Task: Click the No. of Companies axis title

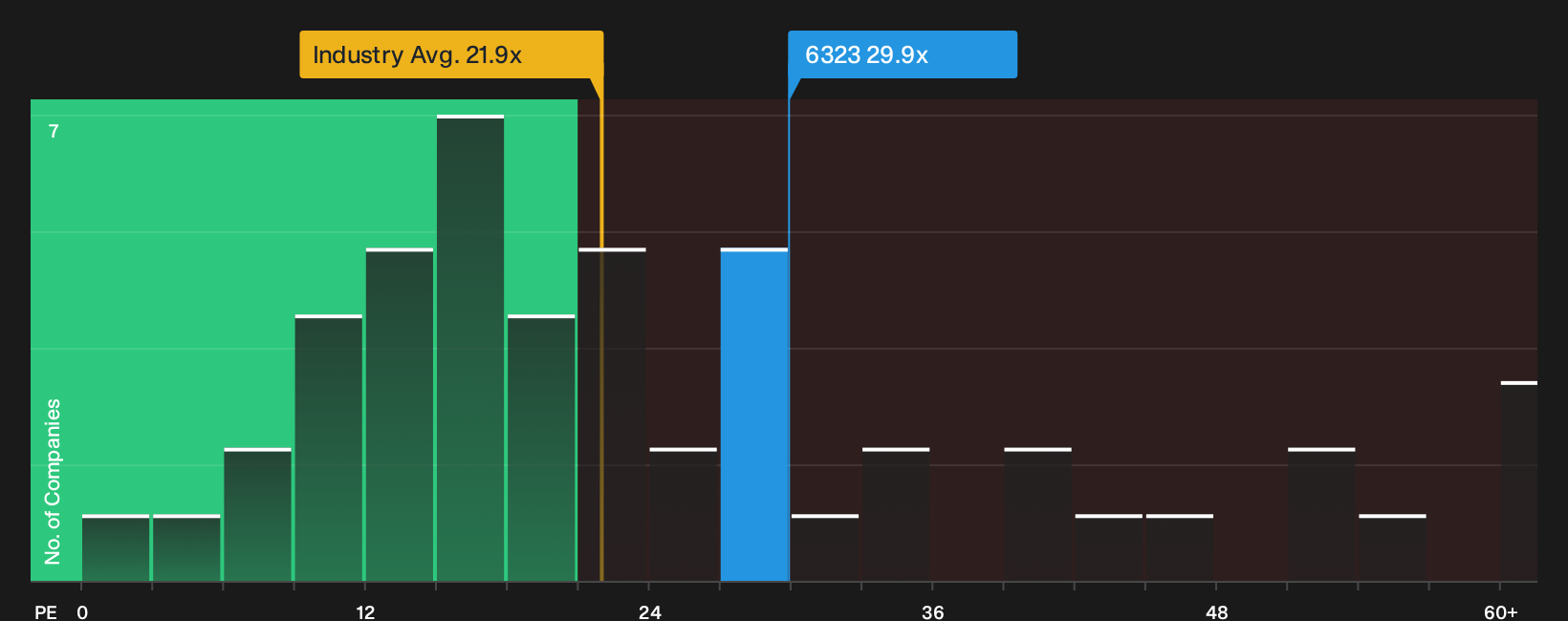Action: click(53, 482)
